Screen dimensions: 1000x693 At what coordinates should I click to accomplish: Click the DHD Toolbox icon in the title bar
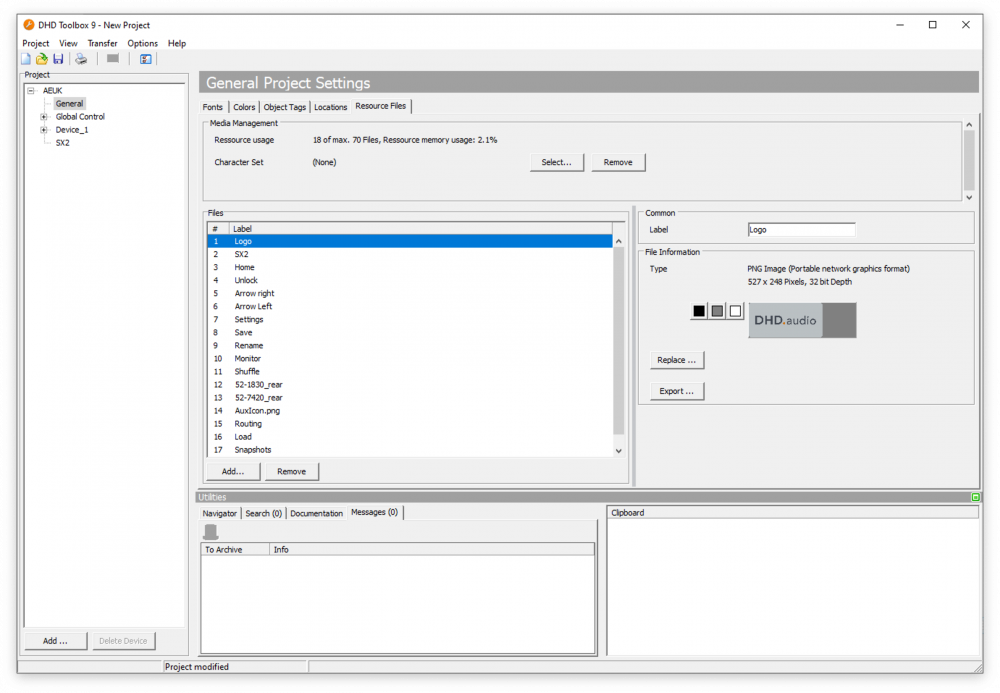pyautogui.click(x=27, y=25)
